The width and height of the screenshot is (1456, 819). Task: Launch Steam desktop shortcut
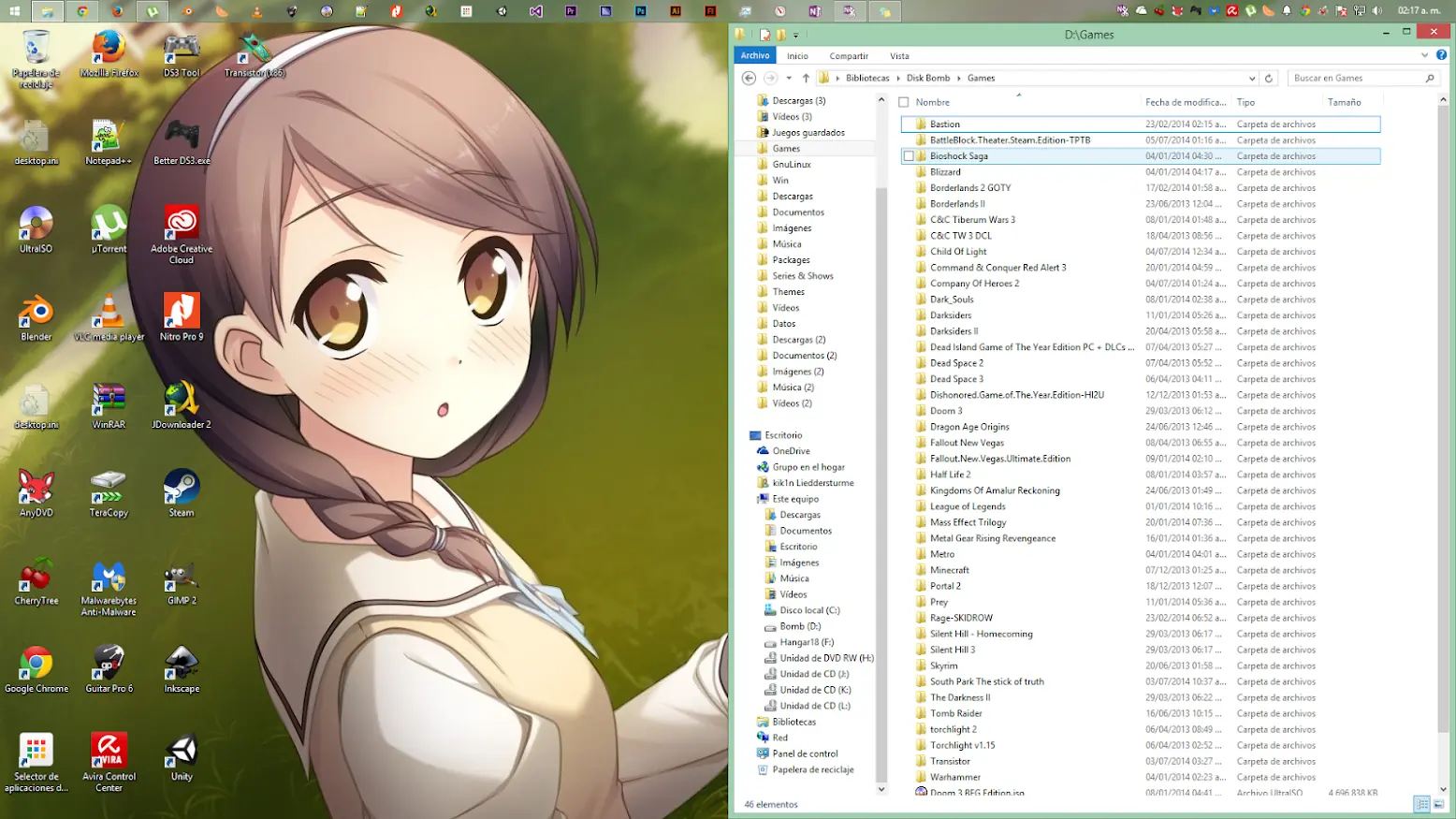(x=182, y=493)
